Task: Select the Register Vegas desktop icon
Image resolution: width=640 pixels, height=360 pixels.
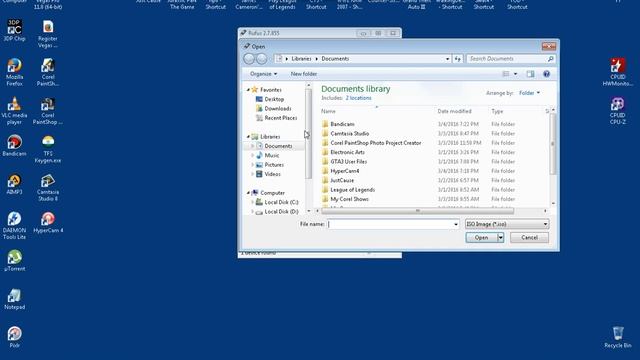Action: 48,33
